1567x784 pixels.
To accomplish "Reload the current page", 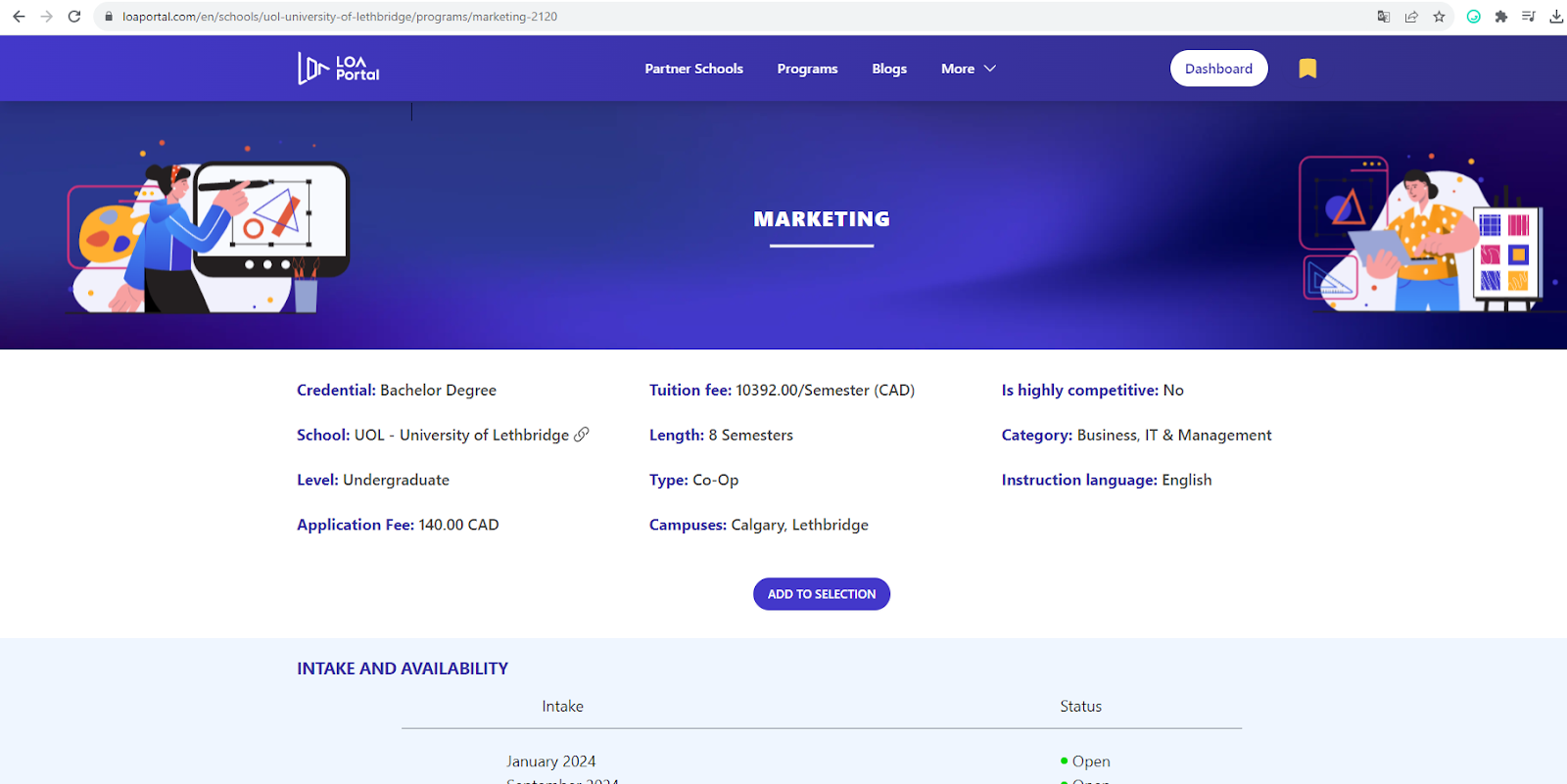I will tap(74, 17).
